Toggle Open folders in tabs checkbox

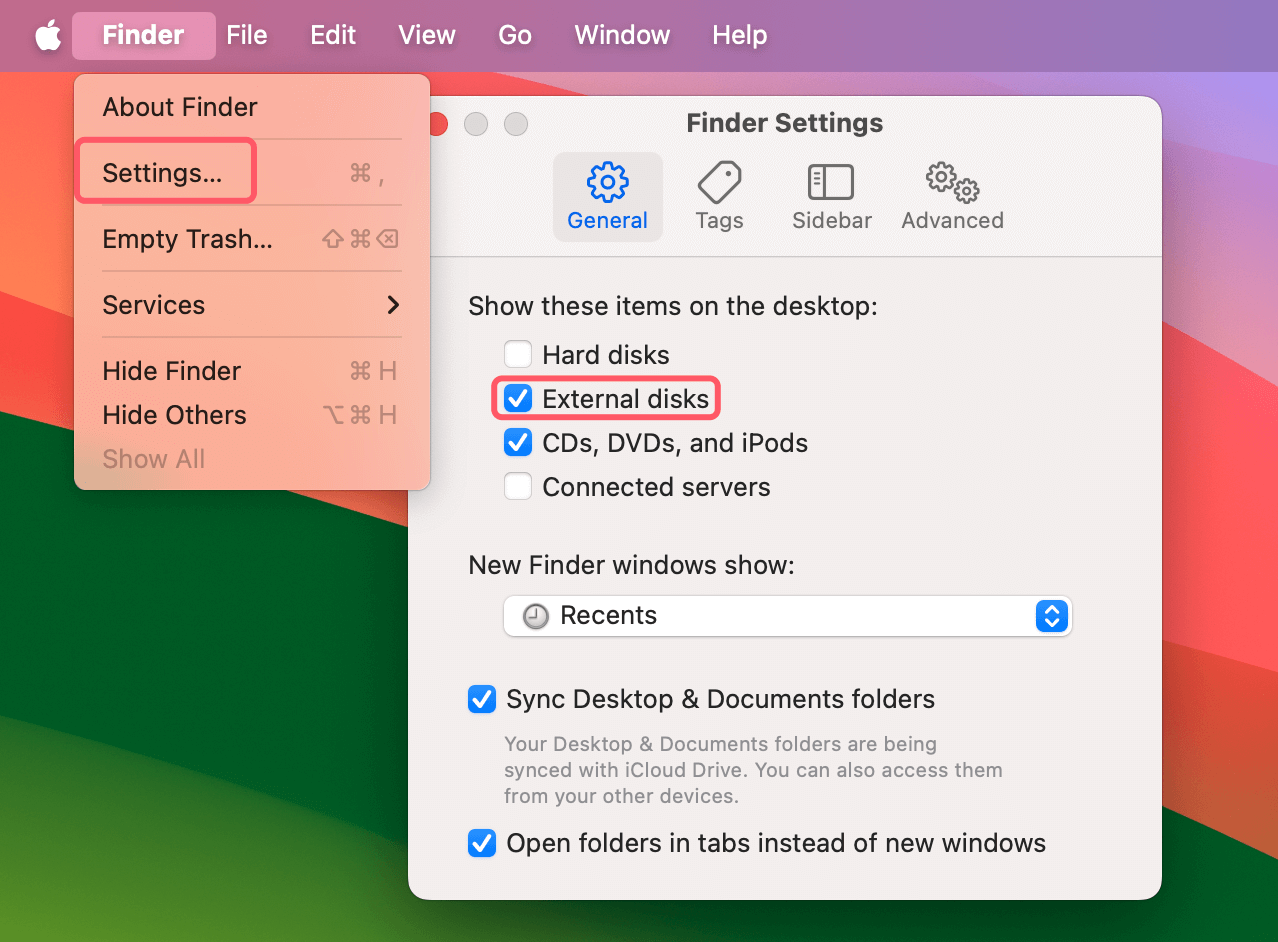(x=482, y=843)
